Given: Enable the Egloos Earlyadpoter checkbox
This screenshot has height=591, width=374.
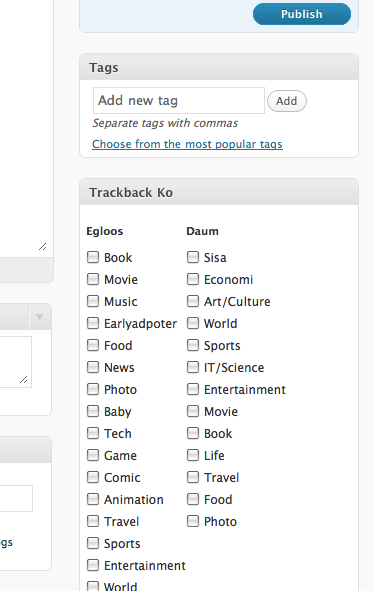Looking at the screenshot, I should (93, 323).
